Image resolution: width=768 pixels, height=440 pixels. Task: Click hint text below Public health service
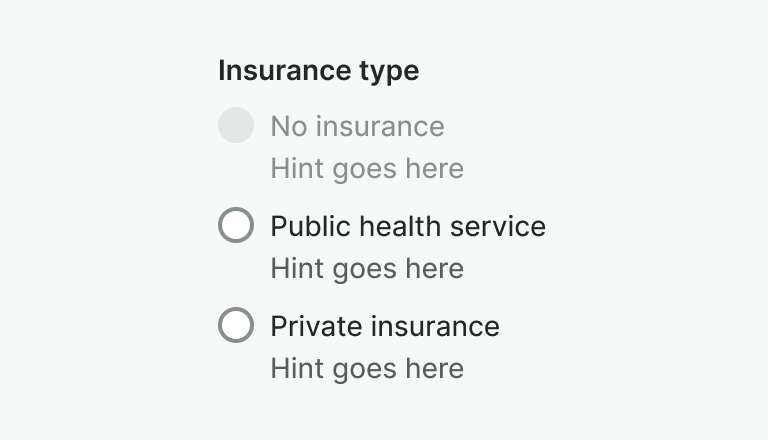[x=367, y=268]
